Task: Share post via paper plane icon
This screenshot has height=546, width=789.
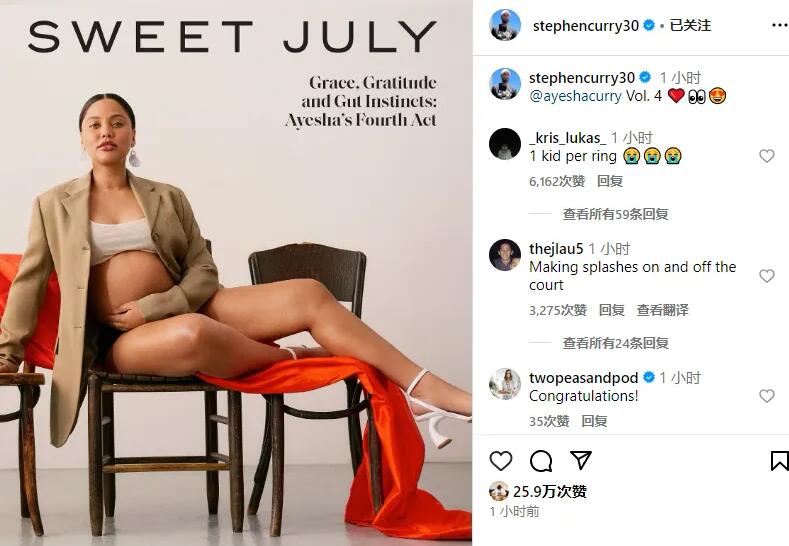Action: click(580, 460)
